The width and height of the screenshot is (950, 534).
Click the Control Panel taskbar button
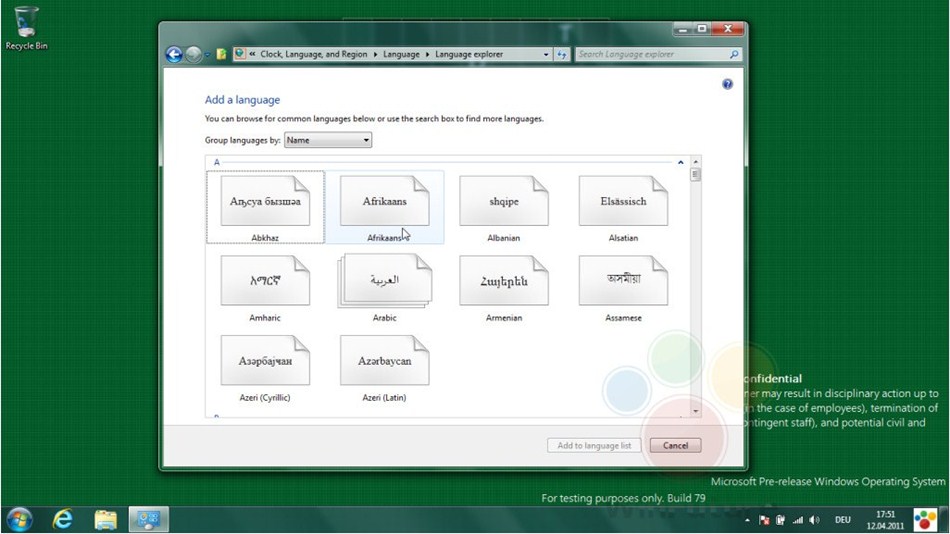point(148,519)
